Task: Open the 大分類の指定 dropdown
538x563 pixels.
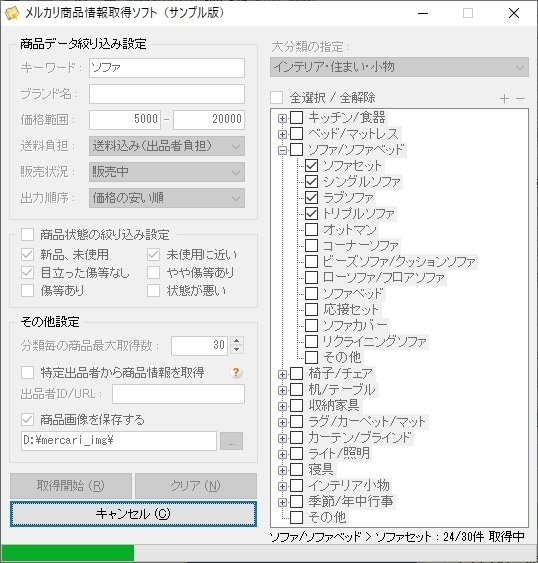Action: (399, 67)
